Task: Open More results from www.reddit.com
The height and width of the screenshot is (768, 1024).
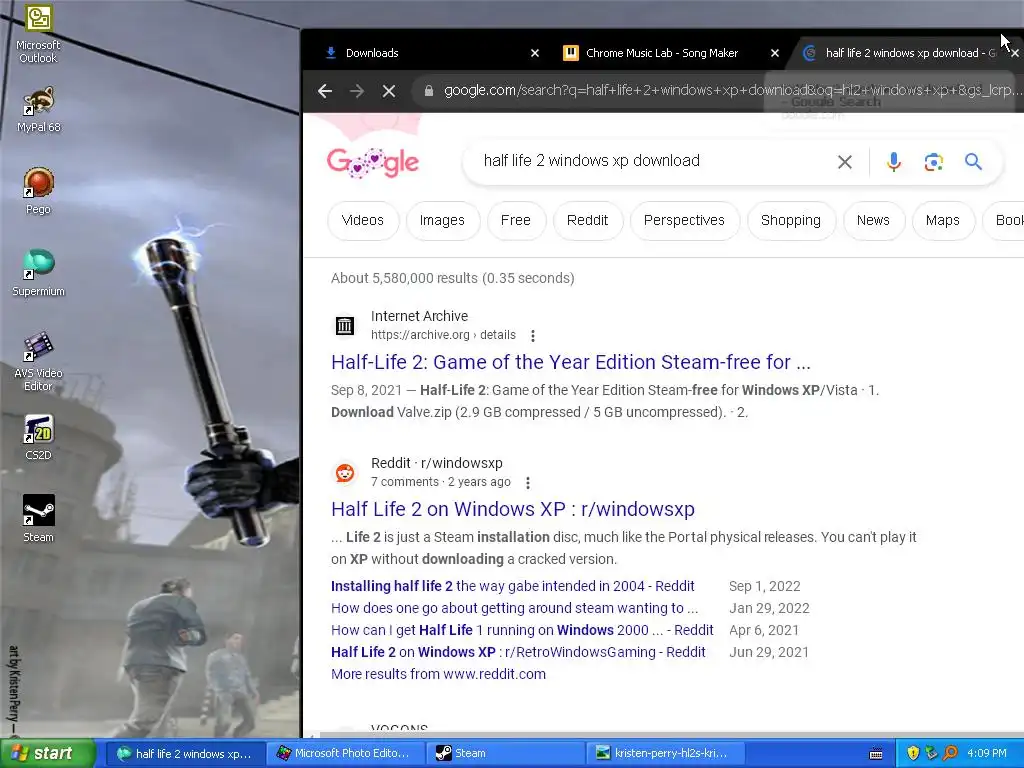Action: (438, 674)
